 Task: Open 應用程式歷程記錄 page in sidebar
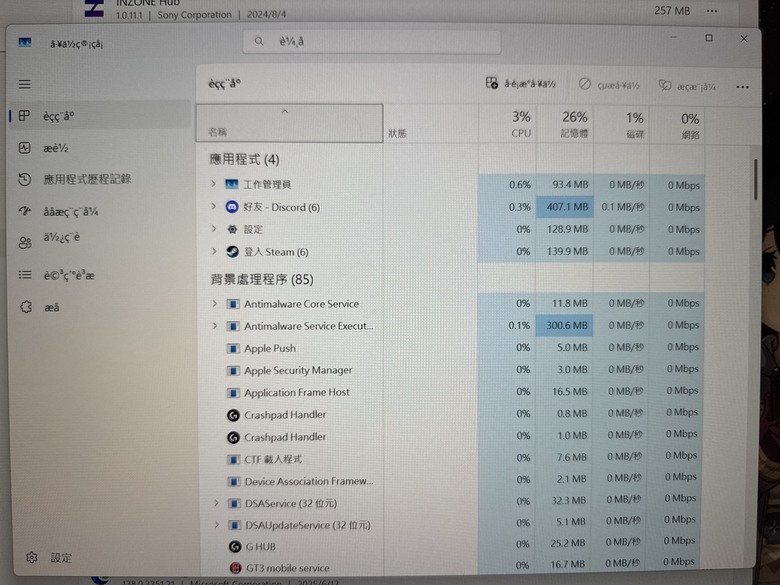(x=87, y=179)
